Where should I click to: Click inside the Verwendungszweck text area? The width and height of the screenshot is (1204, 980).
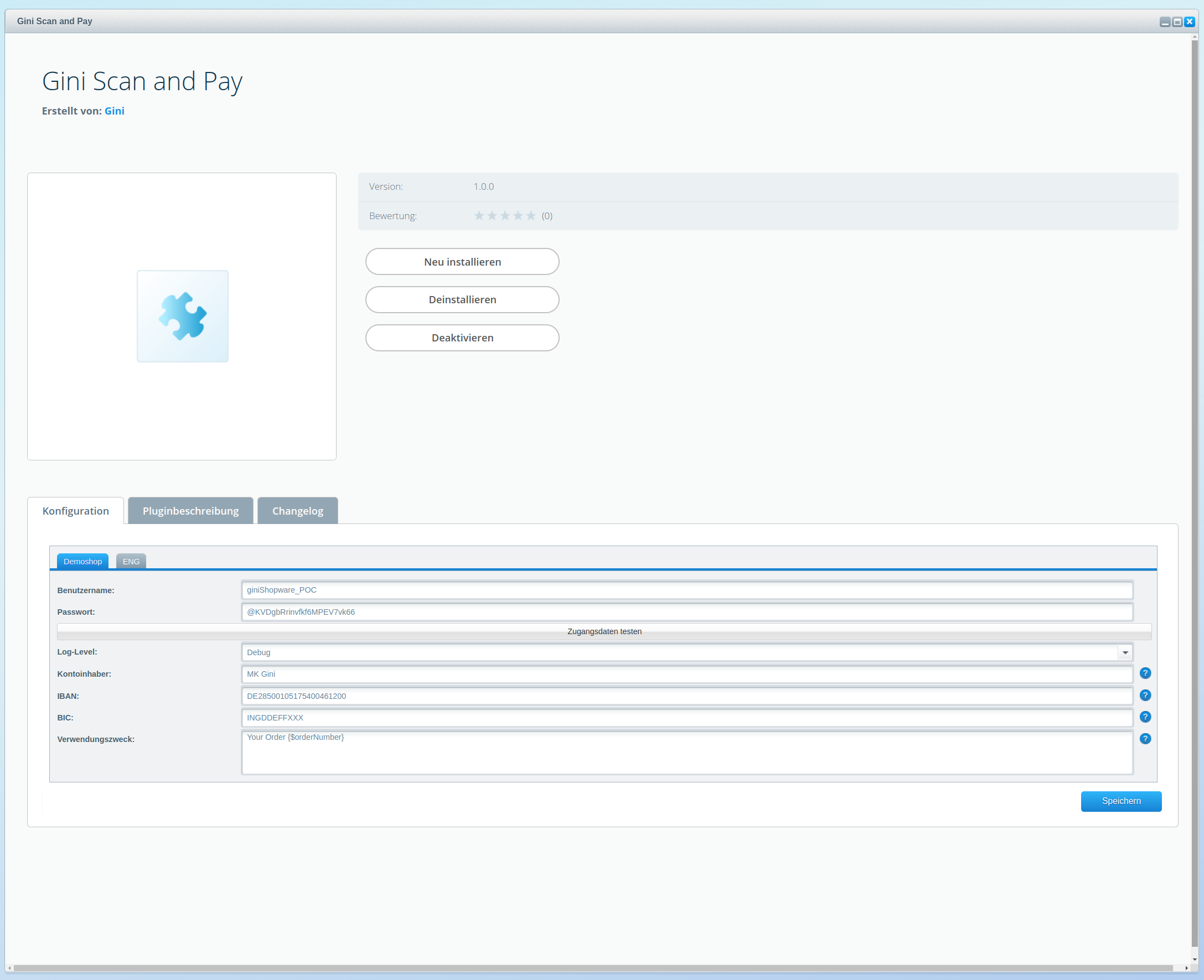[687, 753]
